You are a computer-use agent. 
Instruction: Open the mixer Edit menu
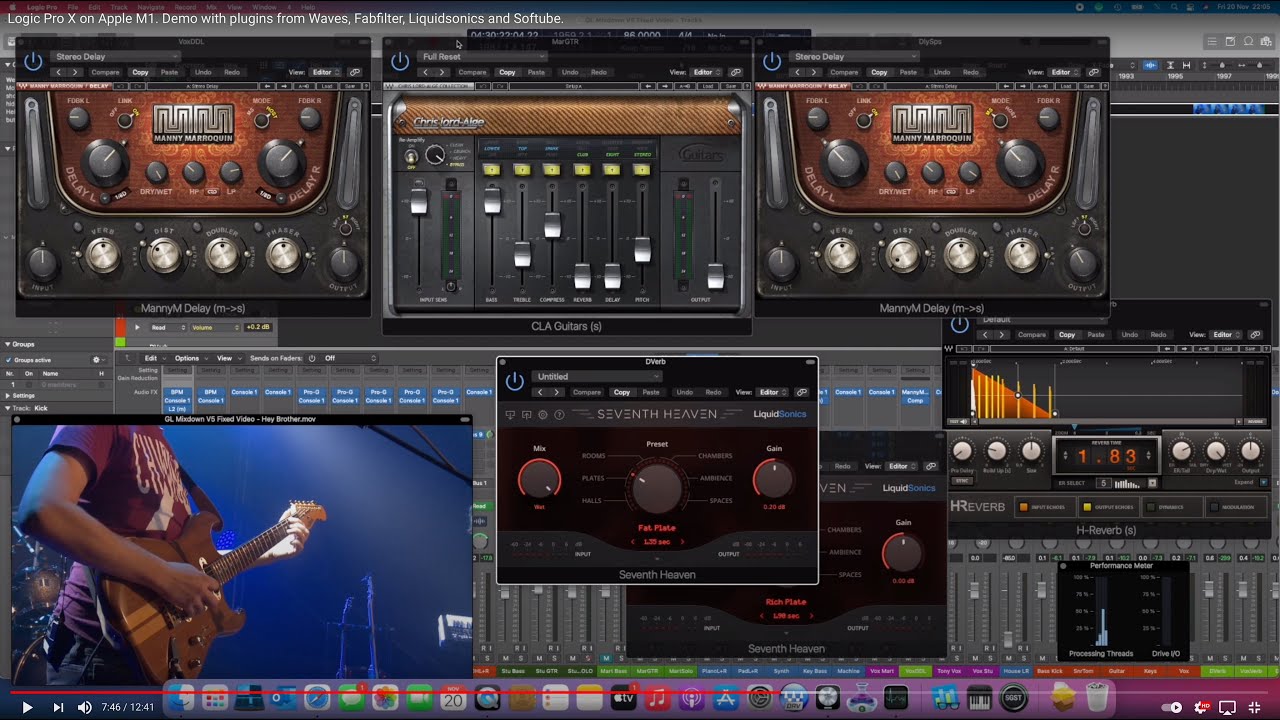pyautogui.click(x=154, y=358)
